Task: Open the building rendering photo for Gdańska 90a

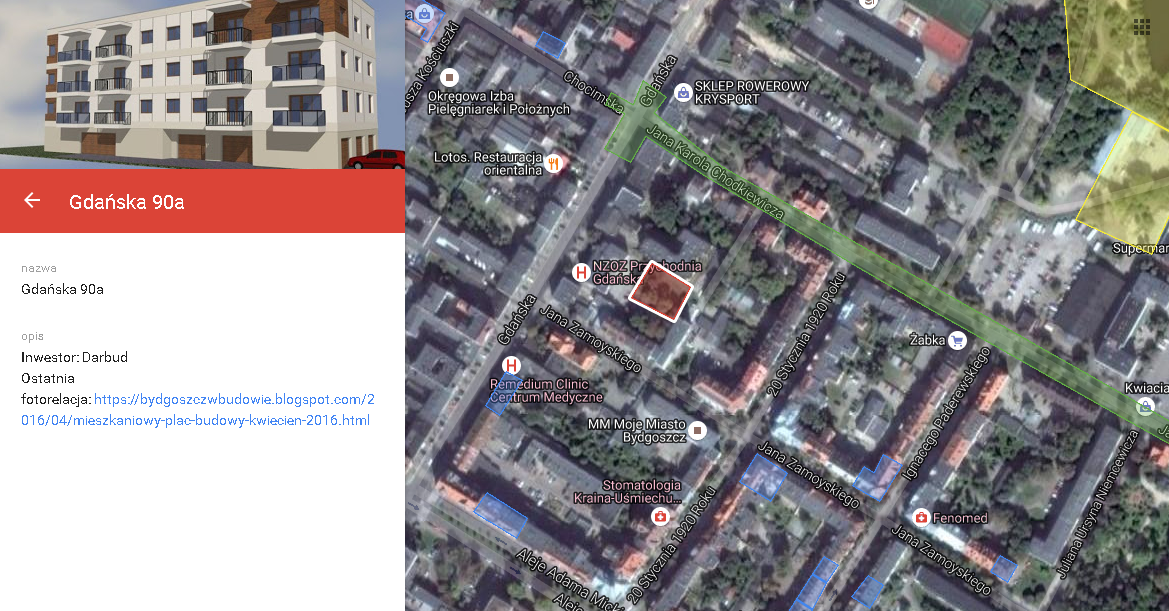Action: tap(202, 84)
